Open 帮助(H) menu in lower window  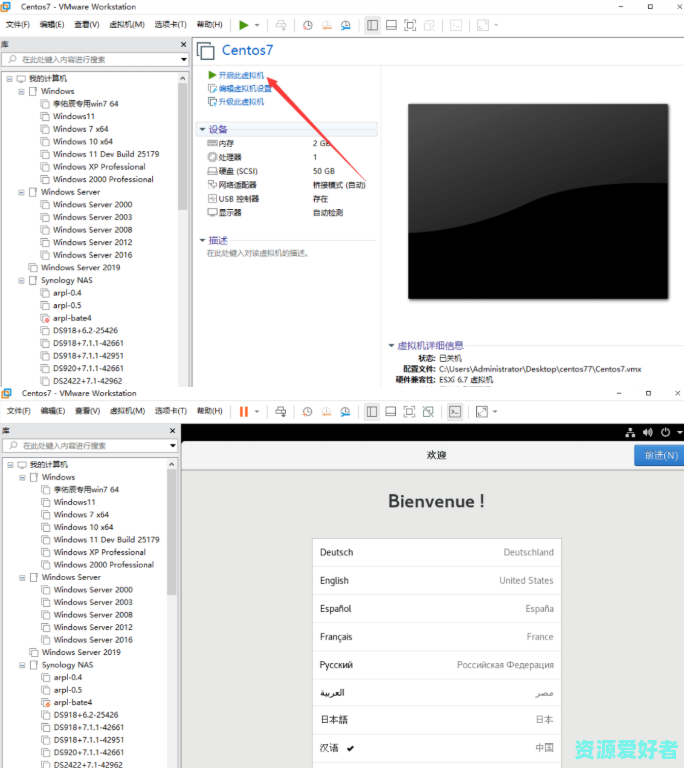210,411
